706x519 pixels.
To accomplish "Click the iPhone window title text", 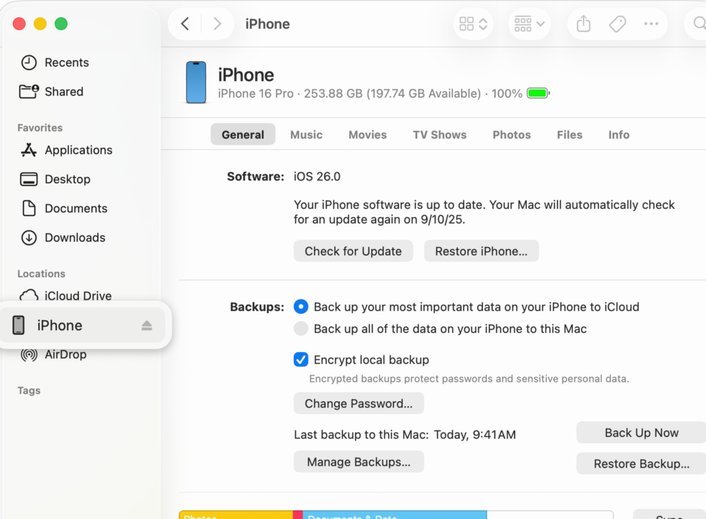I will [x=267, y=24].
